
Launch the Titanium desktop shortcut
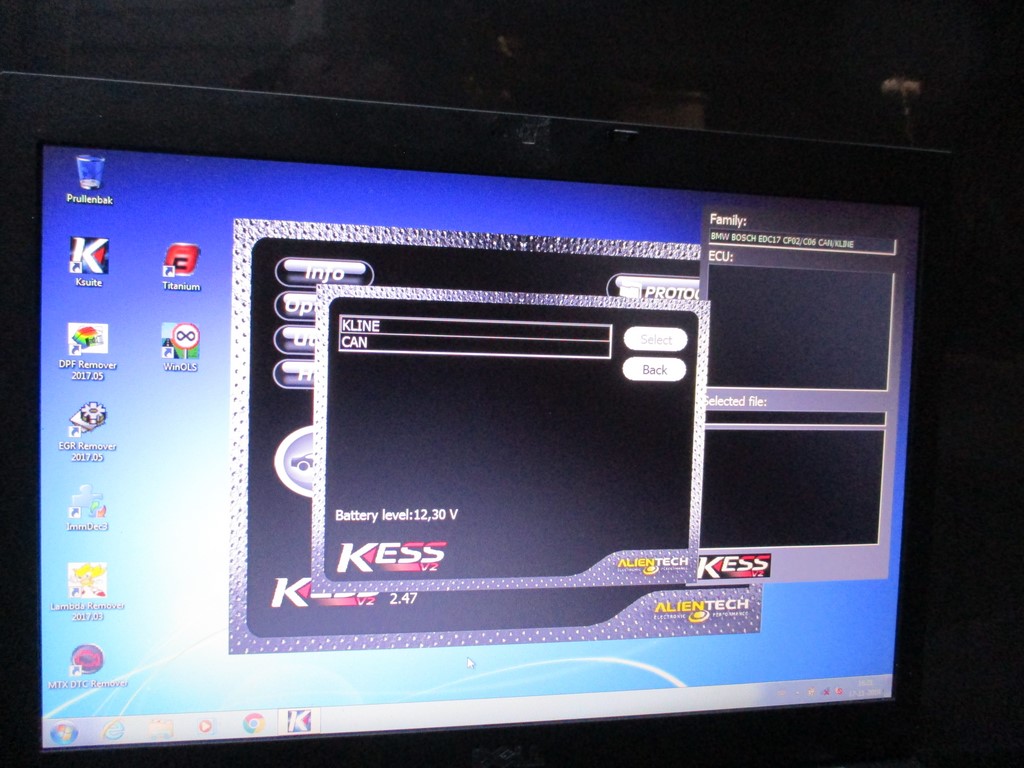pyautogui.click(x=181, y=262)
